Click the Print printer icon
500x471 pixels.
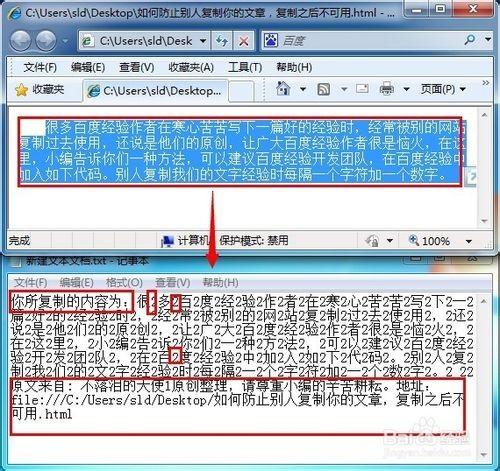tap(387, 89)
